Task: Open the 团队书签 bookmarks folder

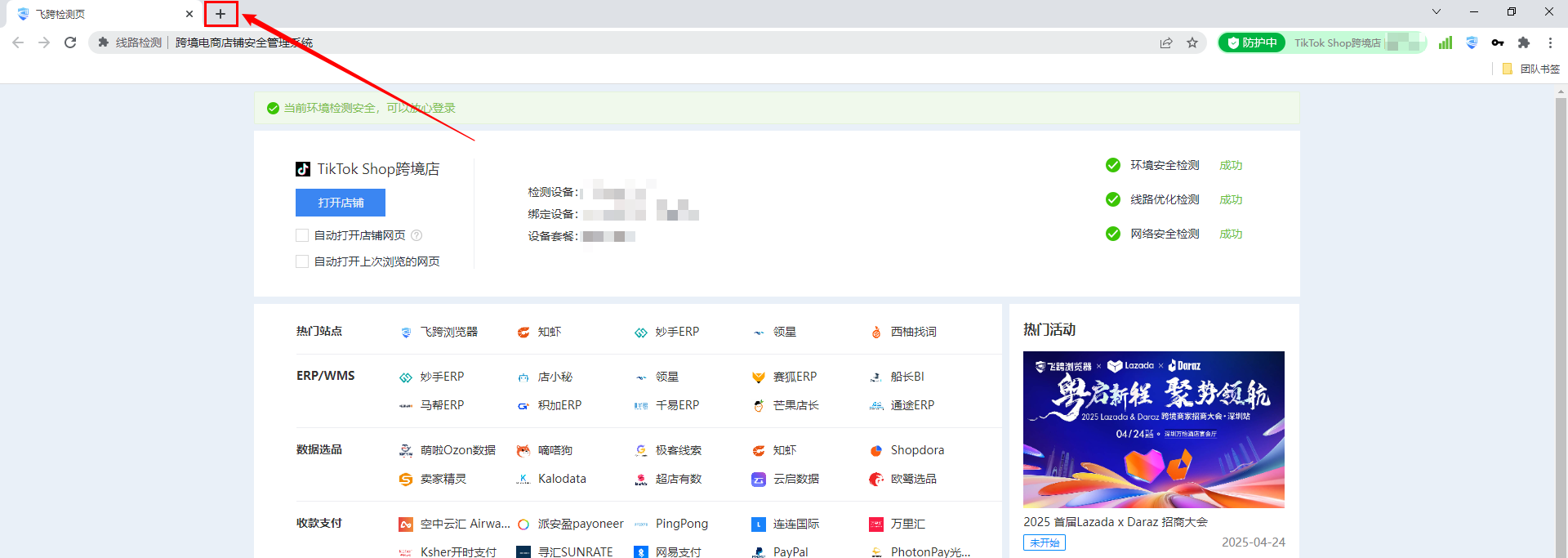Action: (1532, 69)
